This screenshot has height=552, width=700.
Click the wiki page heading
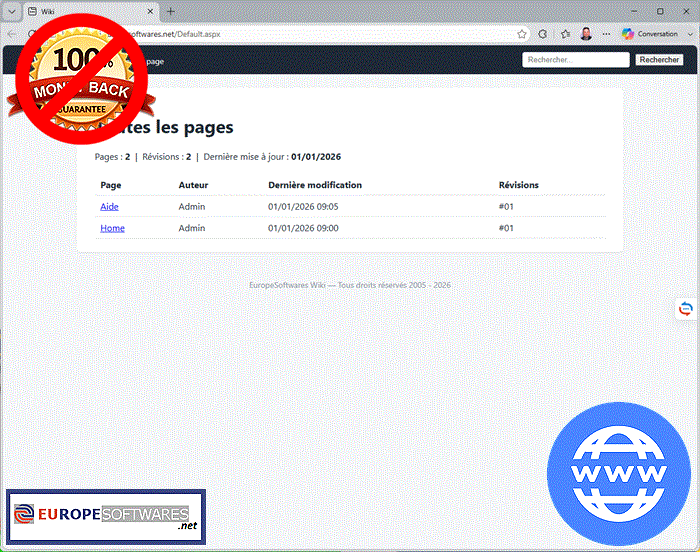[x=164, y=127]
